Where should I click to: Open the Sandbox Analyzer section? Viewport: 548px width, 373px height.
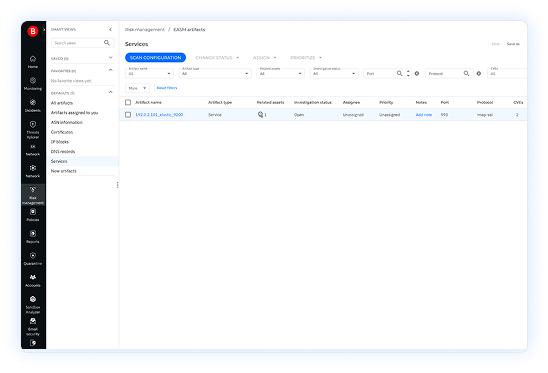[x=33, y=304]
